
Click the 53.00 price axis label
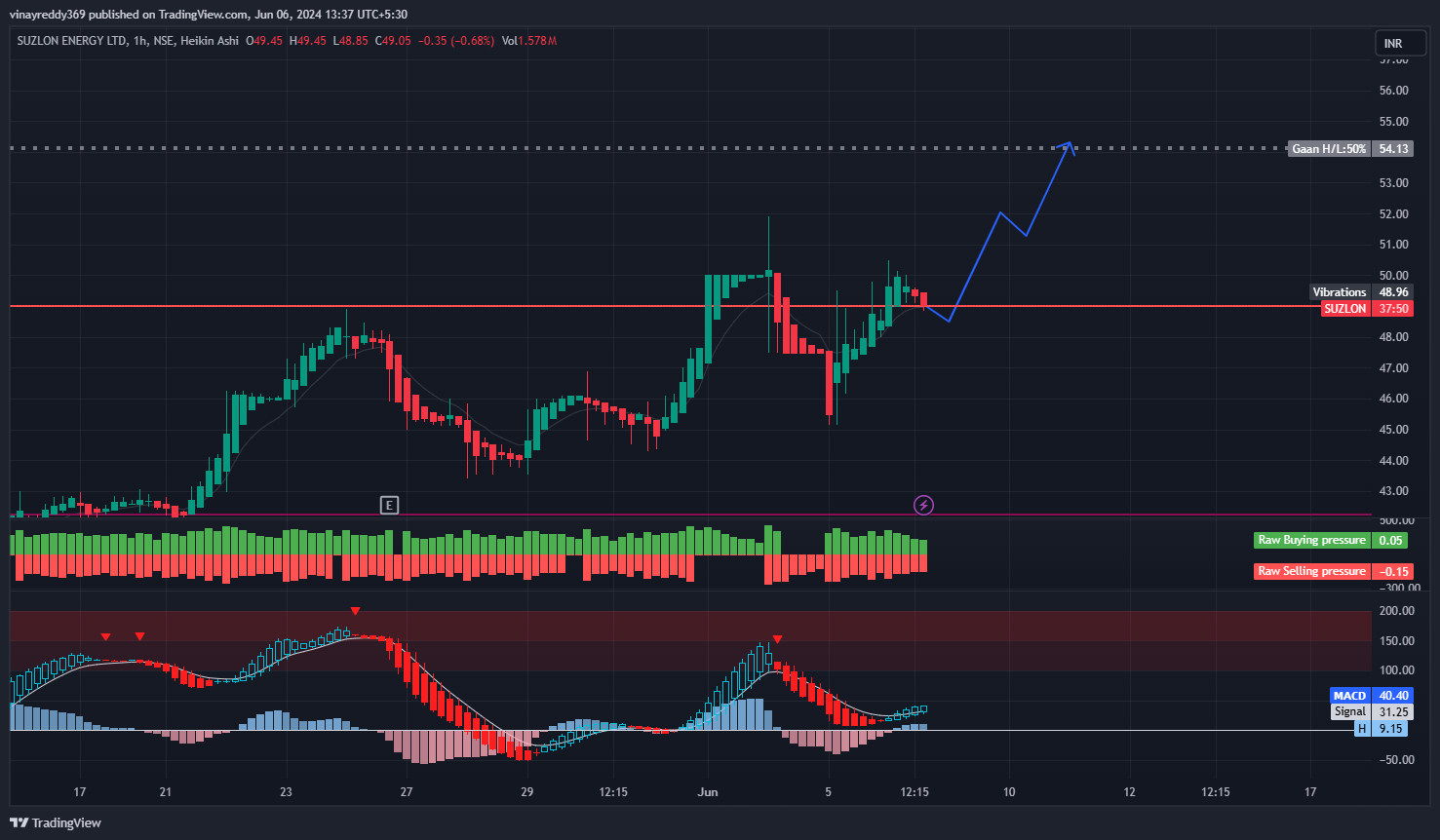point(1393,183)
